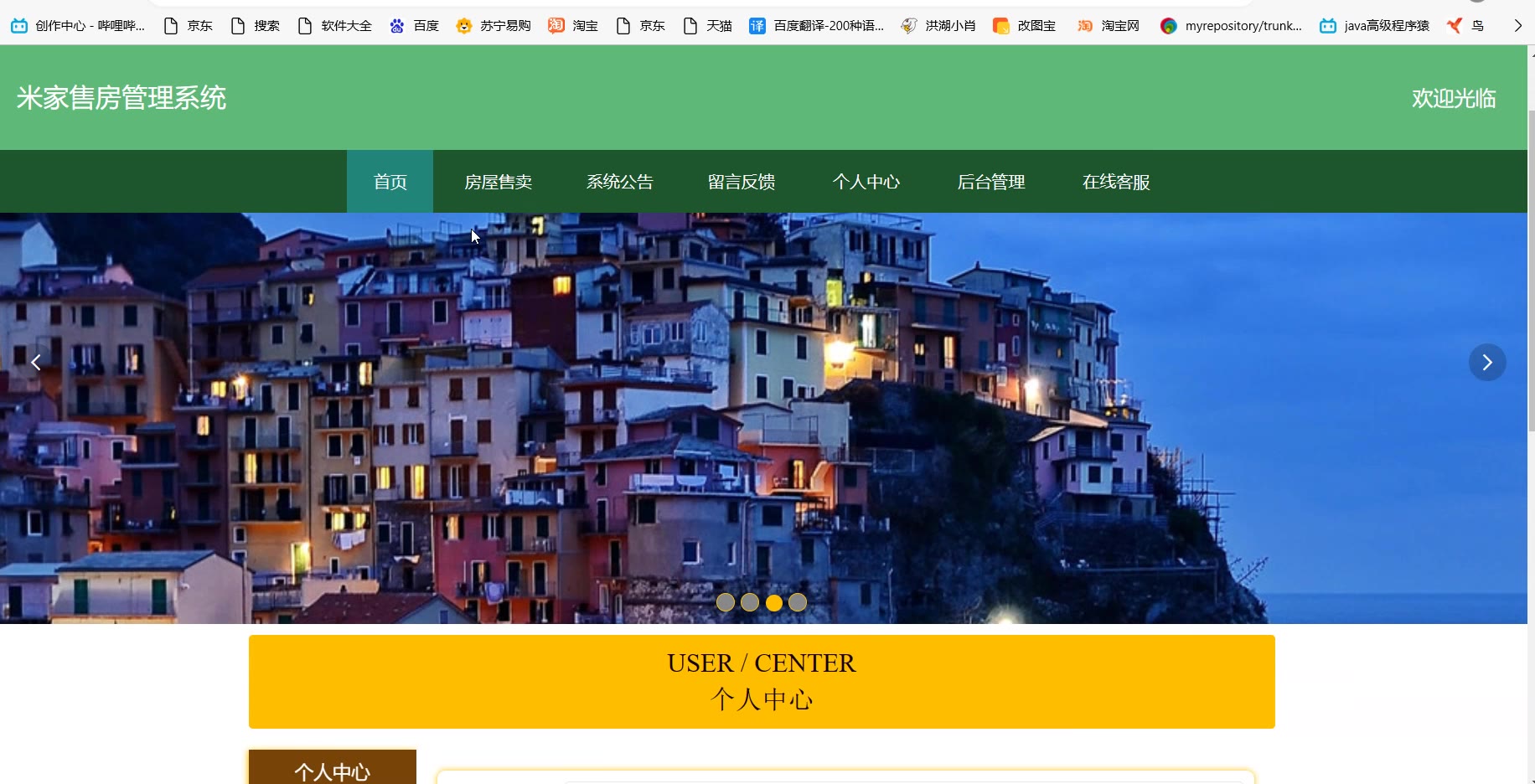Open the 创作中心 - 哔哩哔哩 bookmark
Screen dimensions: 1535x784
[78, 26]
